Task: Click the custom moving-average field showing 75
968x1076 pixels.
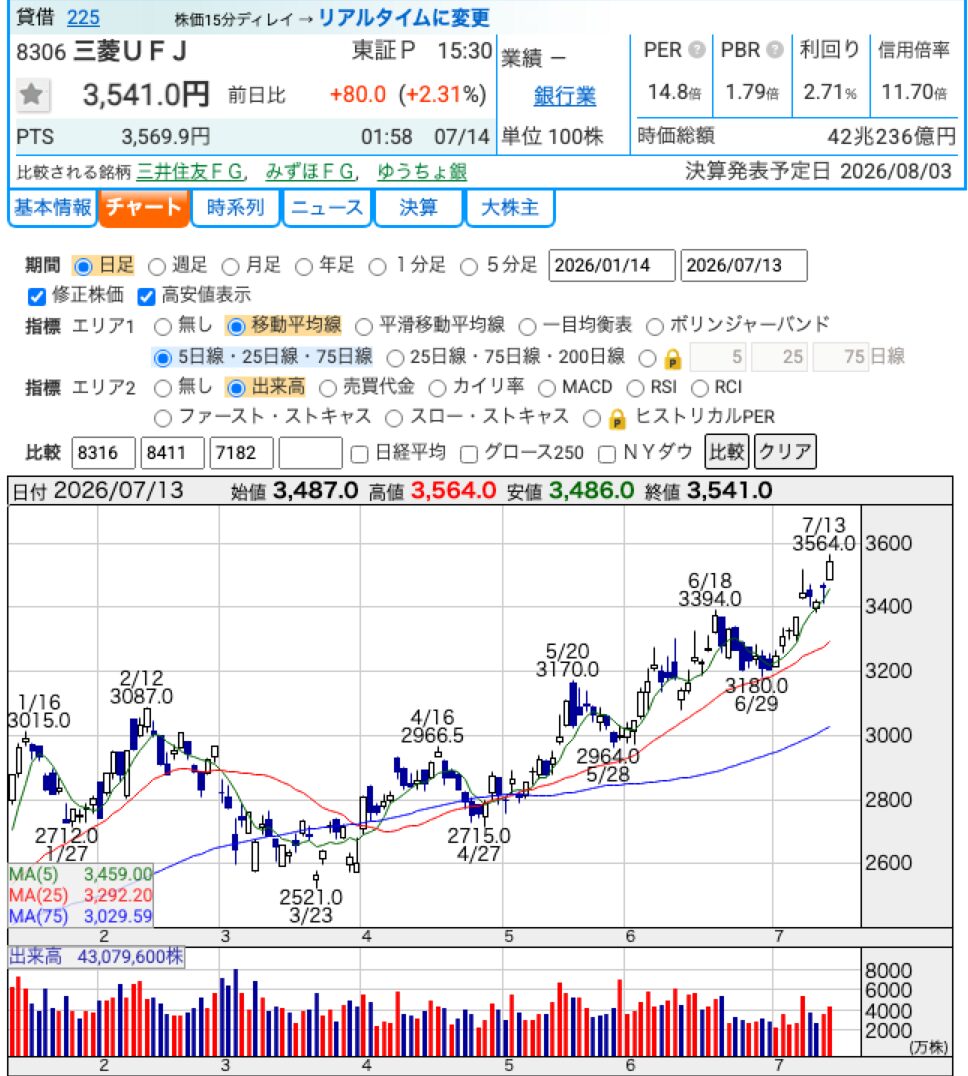Action: point(841,357)
